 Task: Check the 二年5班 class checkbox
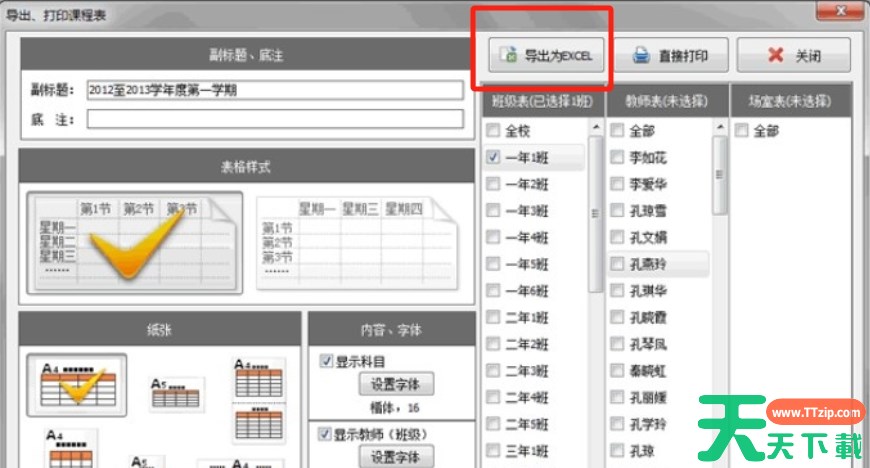point(493,424)
